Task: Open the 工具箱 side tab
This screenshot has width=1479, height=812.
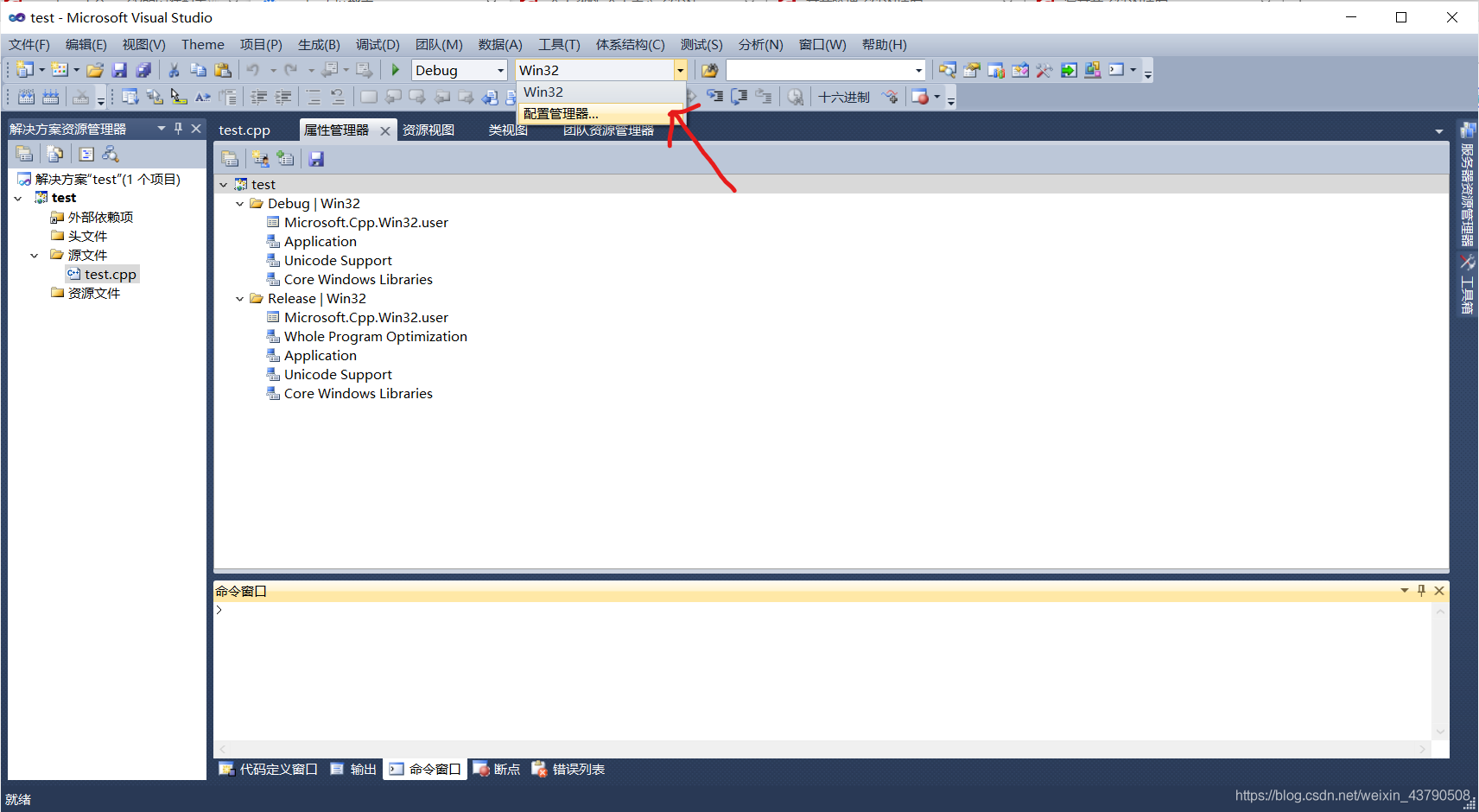Action: point(1467,284)
